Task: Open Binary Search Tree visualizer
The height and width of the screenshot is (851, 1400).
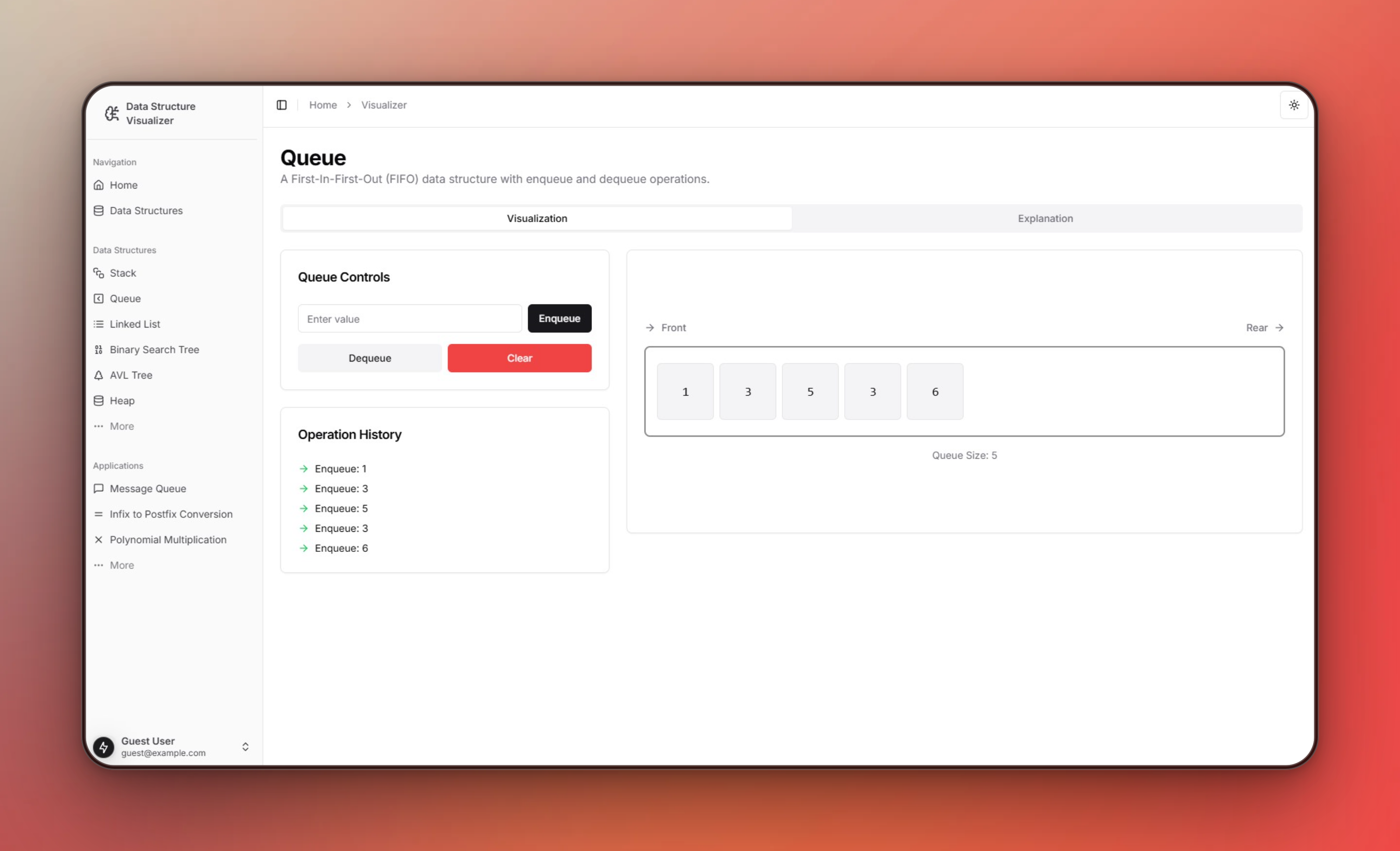Action: coord(154,350)
